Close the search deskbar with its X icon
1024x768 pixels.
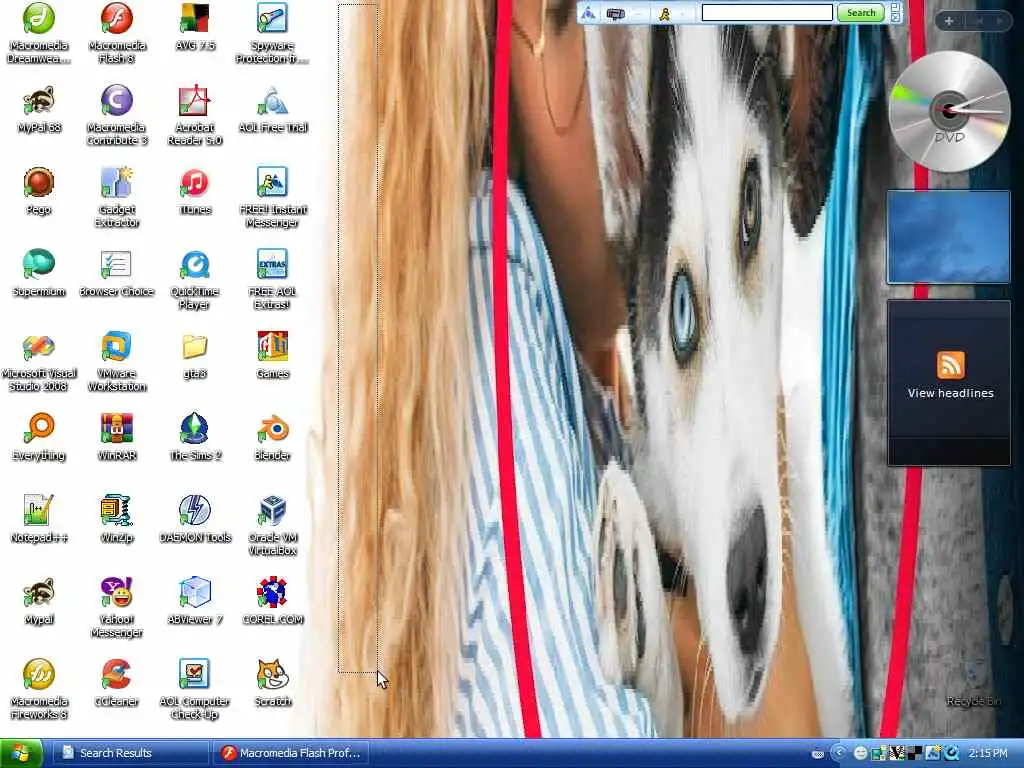tap(895, 17)
